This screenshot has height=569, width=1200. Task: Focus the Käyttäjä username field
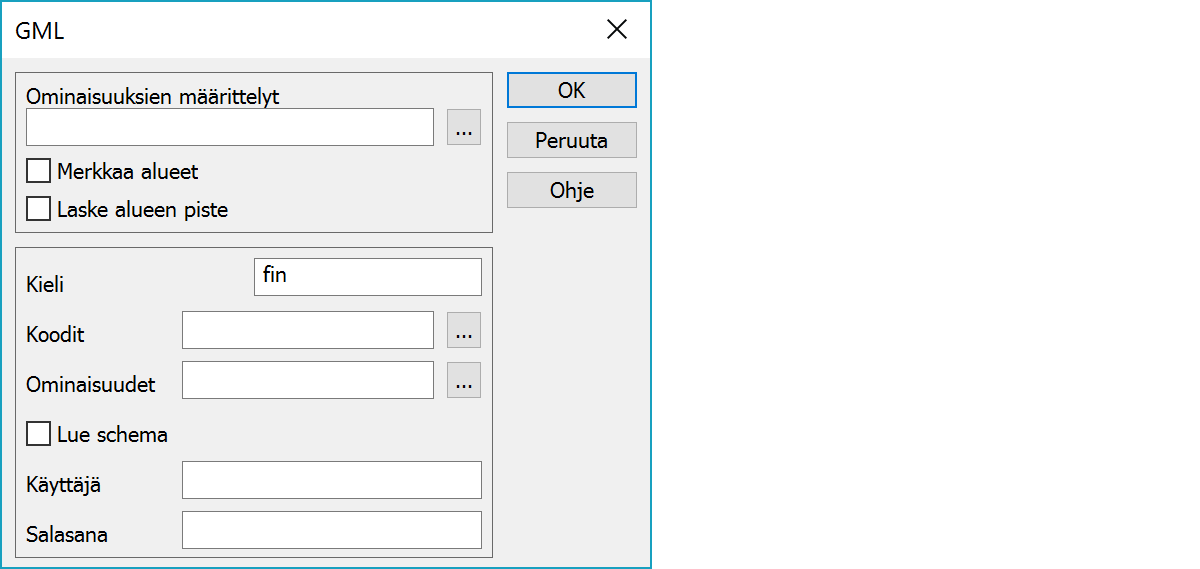(x=332, y=480)
